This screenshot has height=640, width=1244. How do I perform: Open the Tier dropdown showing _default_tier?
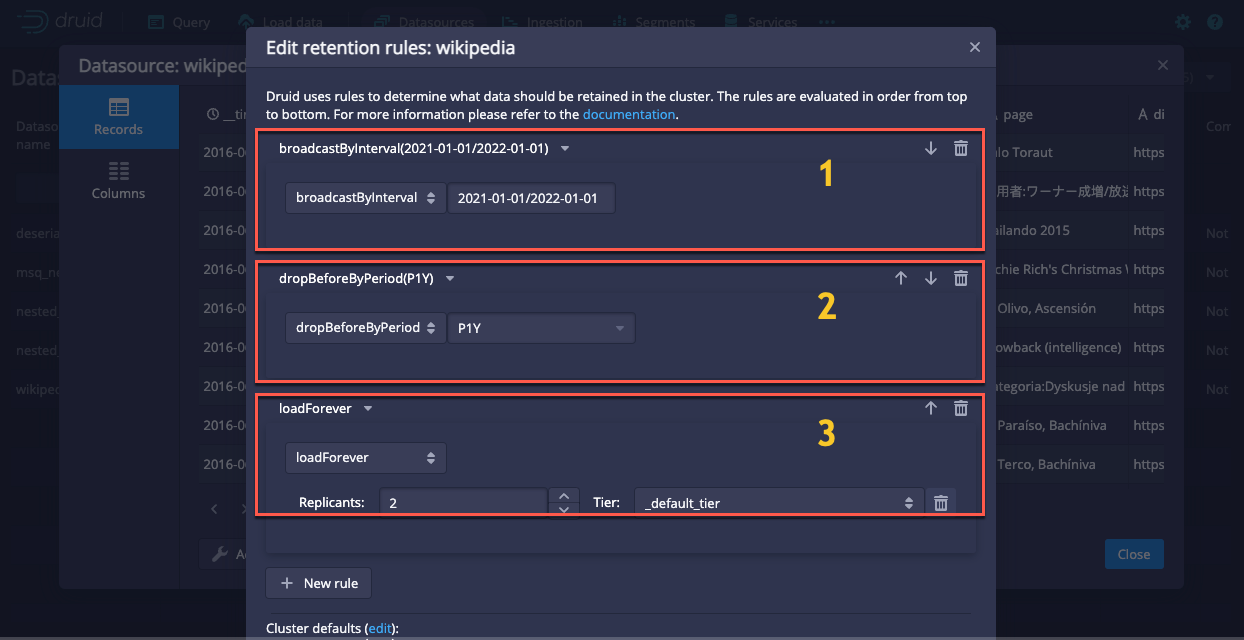coord(779,501)
